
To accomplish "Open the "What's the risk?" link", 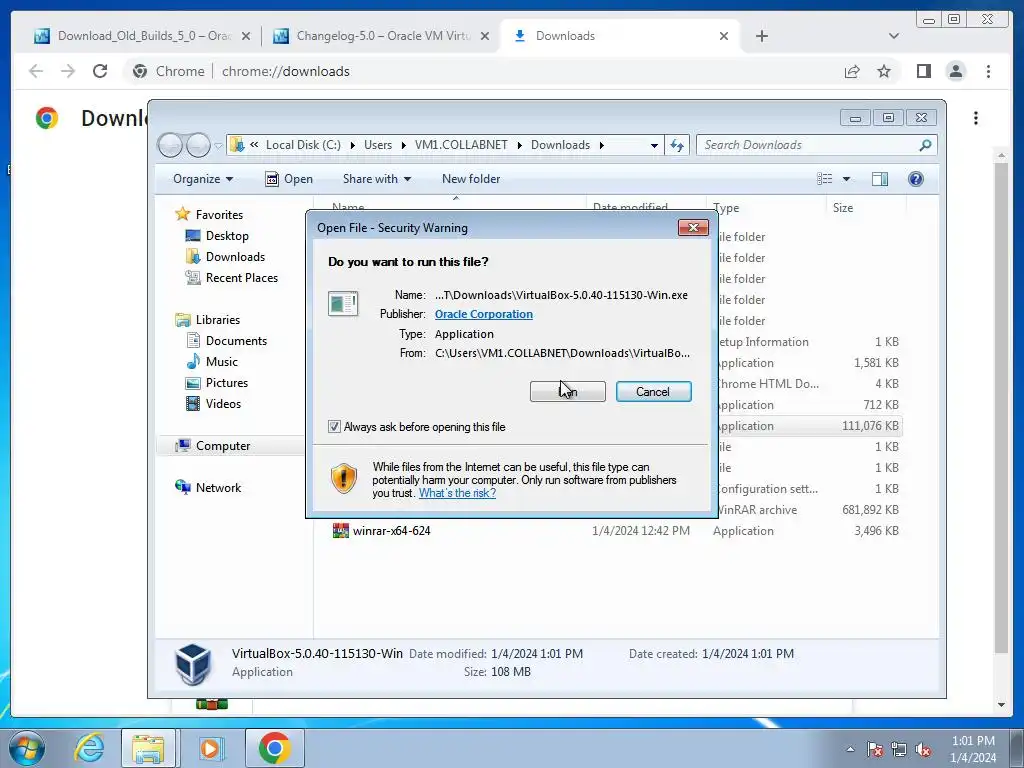I will 457,493.
